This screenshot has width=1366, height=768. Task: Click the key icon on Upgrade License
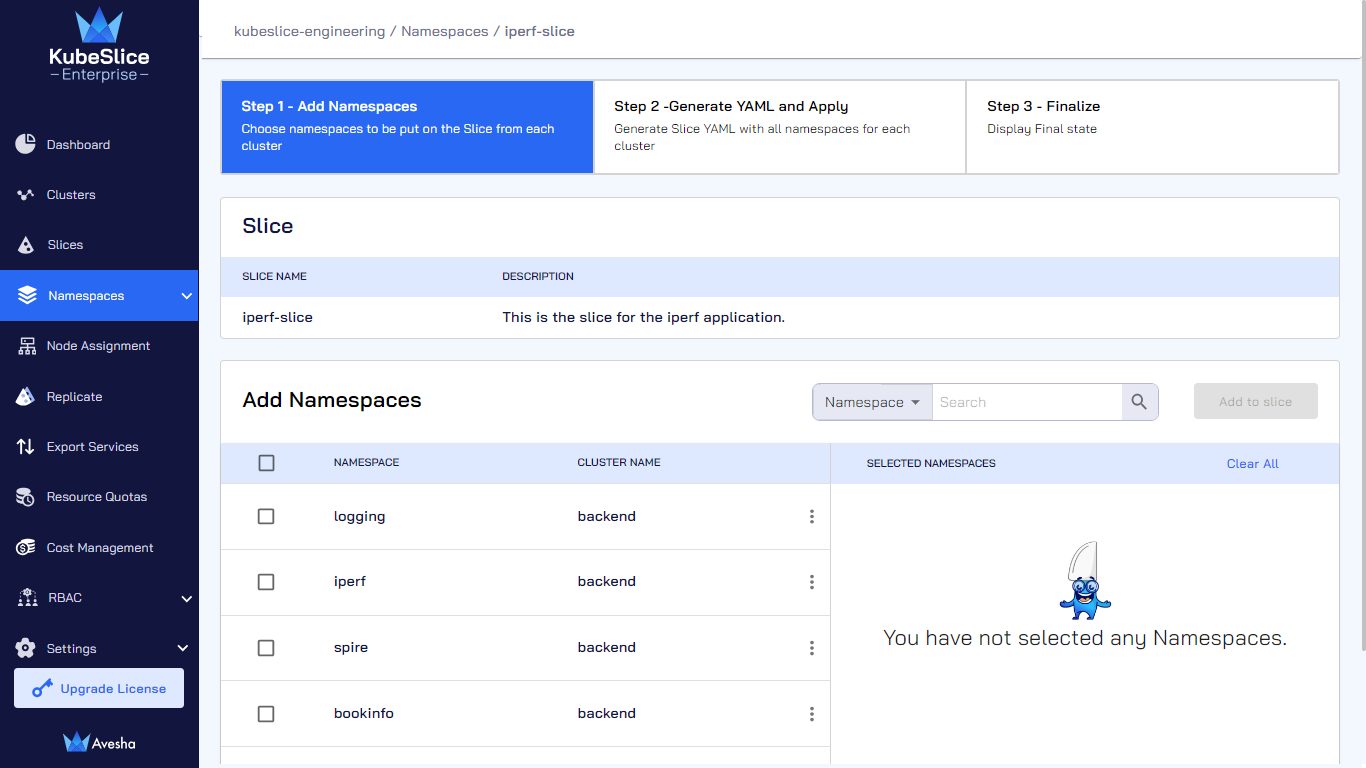pyautogui.click(x=42, y=689)
